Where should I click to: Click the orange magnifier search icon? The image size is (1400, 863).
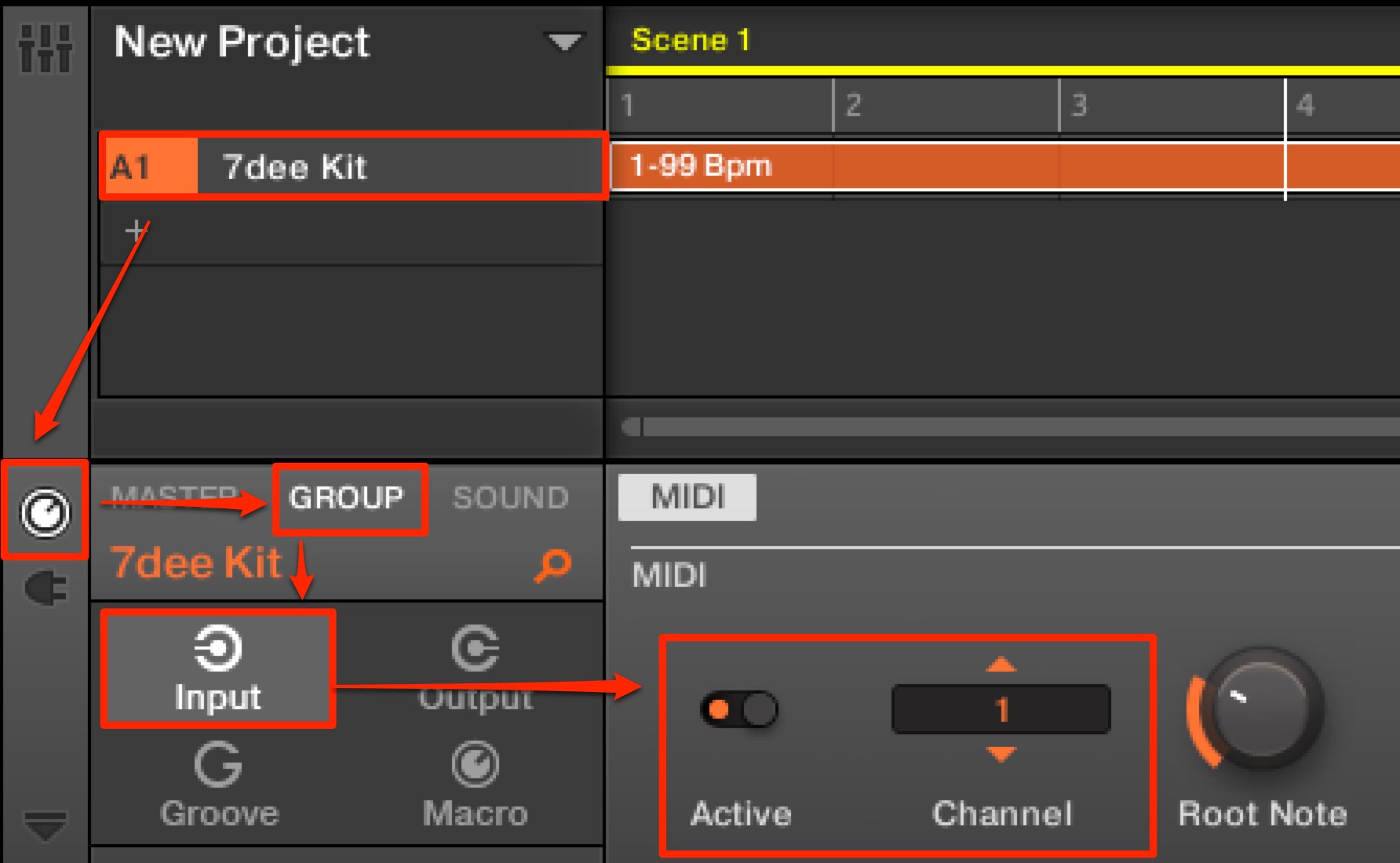[x=552, y=565]
